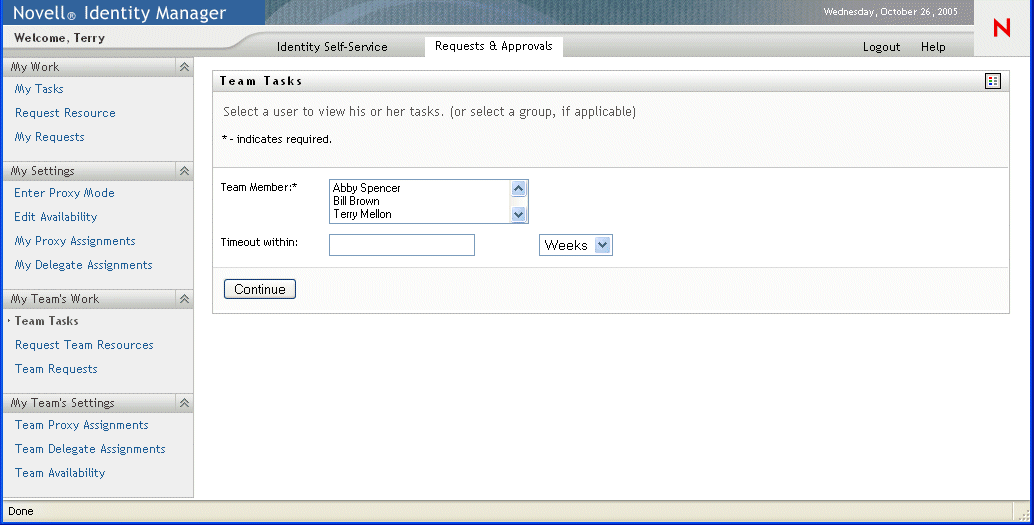
Task: Collapse the My Team's Settings section
Action: [184, 403]
